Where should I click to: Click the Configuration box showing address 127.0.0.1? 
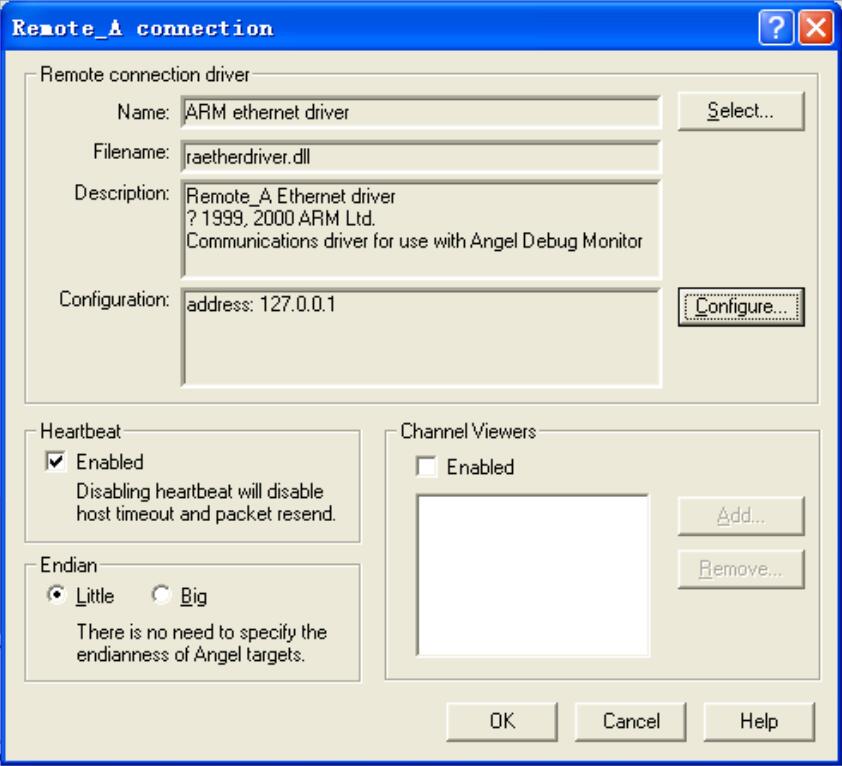tap(421, 337)
